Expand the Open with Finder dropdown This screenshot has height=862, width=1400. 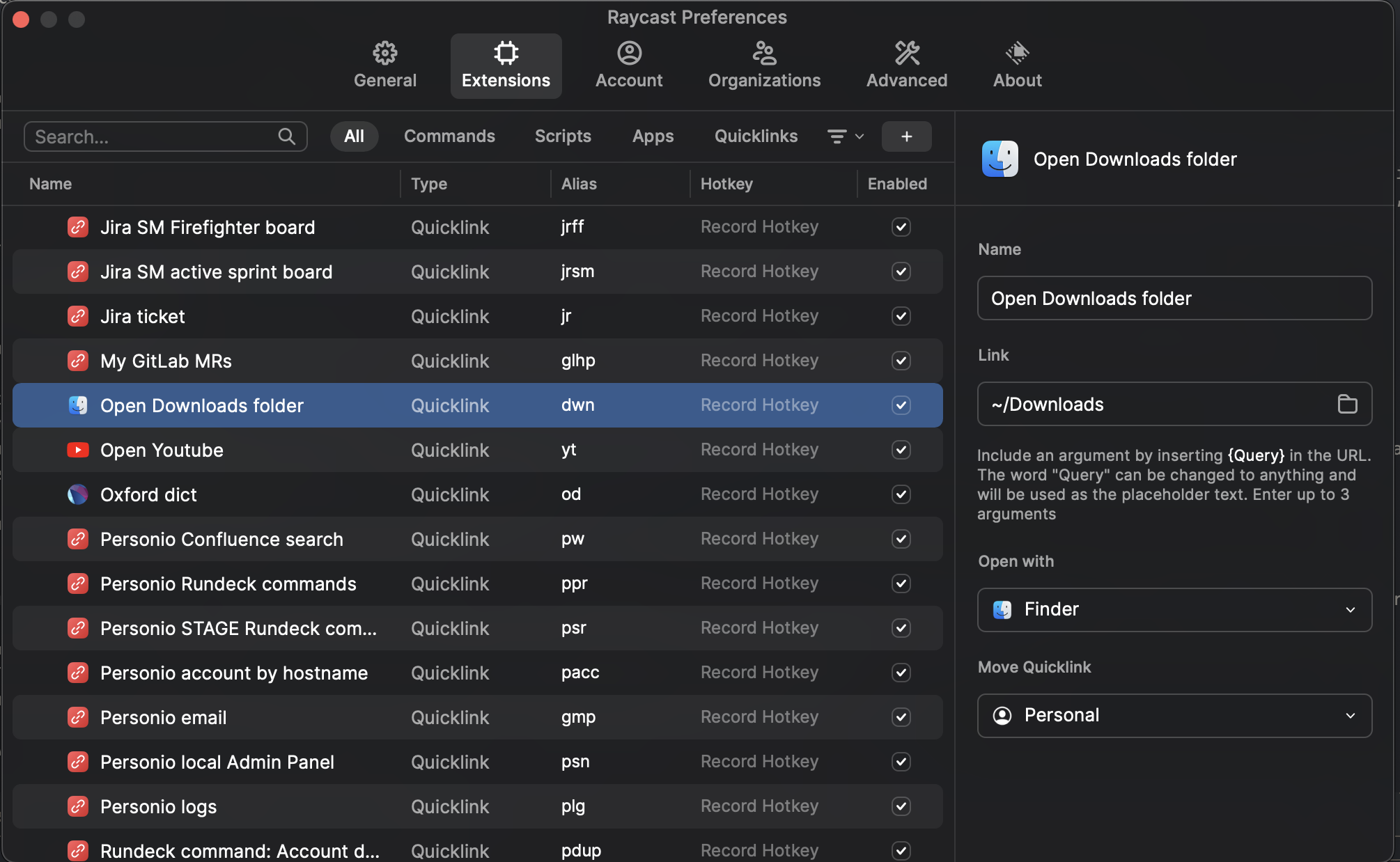point(1174,610)
